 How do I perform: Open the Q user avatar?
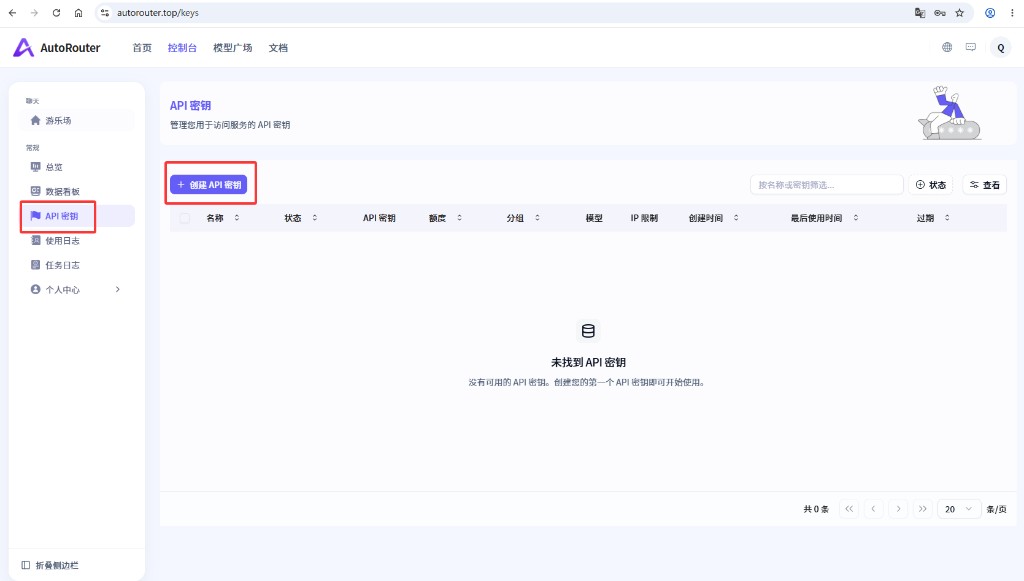pos(1000,48)
